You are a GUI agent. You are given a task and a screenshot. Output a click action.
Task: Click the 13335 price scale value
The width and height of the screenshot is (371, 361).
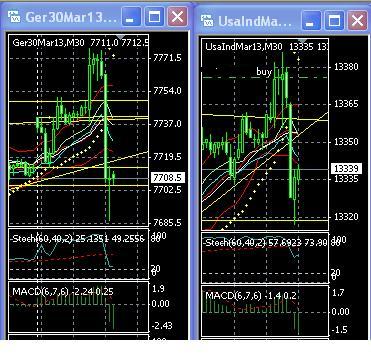[346, 179]
